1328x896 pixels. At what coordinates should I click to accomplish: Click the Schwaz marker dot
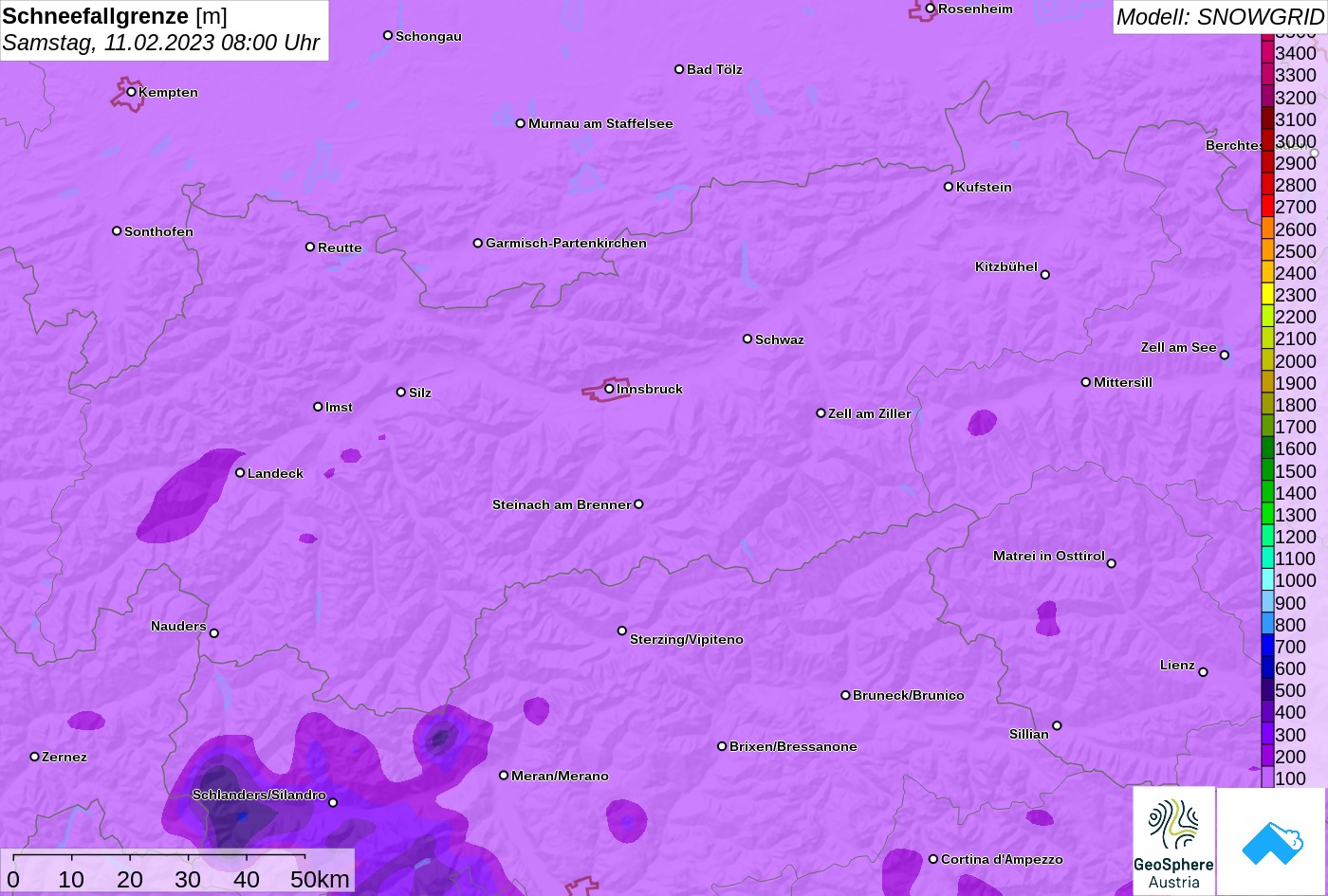(747, 338)
